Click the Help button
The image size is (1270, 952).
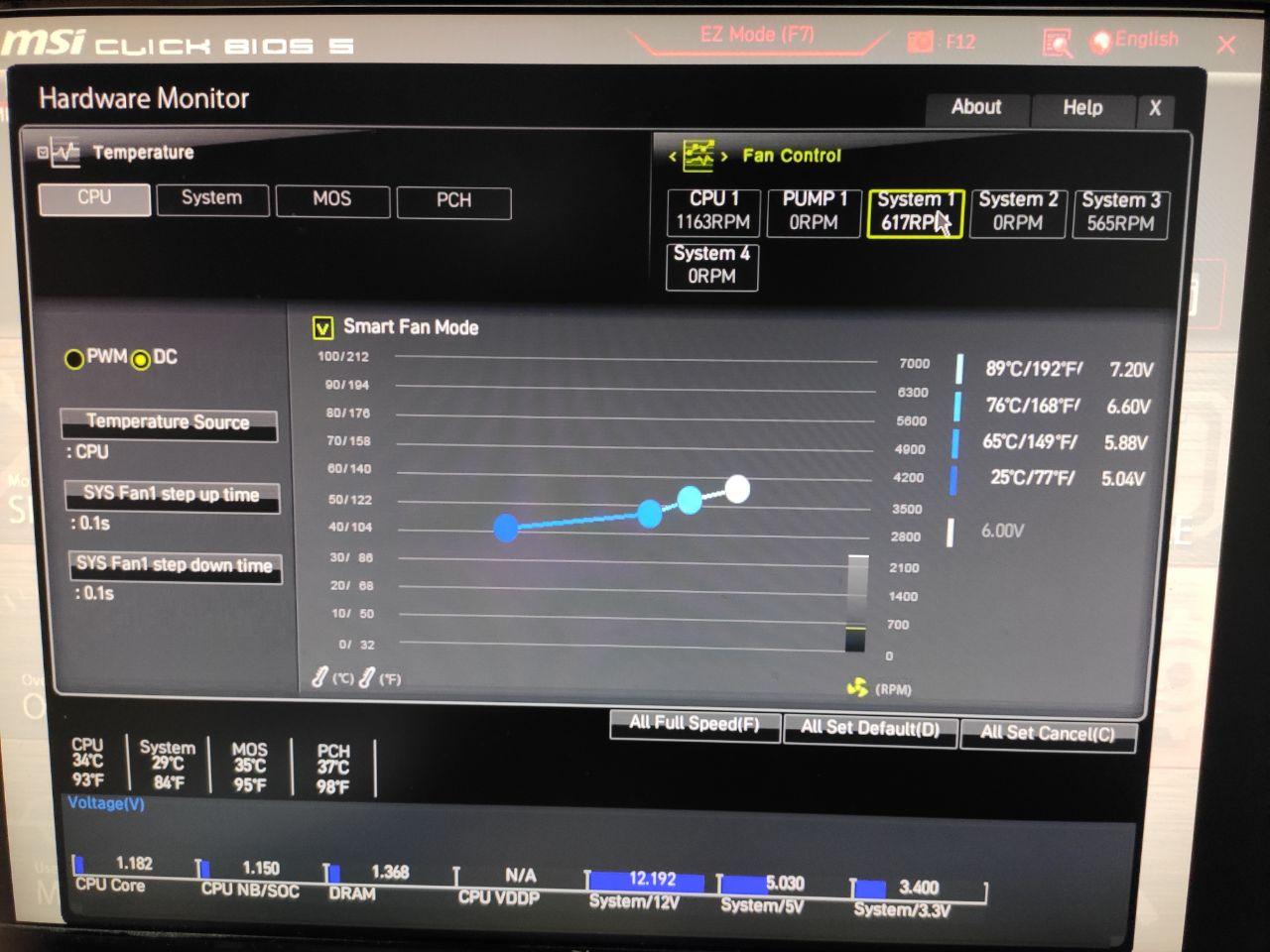coord(1082,109)
